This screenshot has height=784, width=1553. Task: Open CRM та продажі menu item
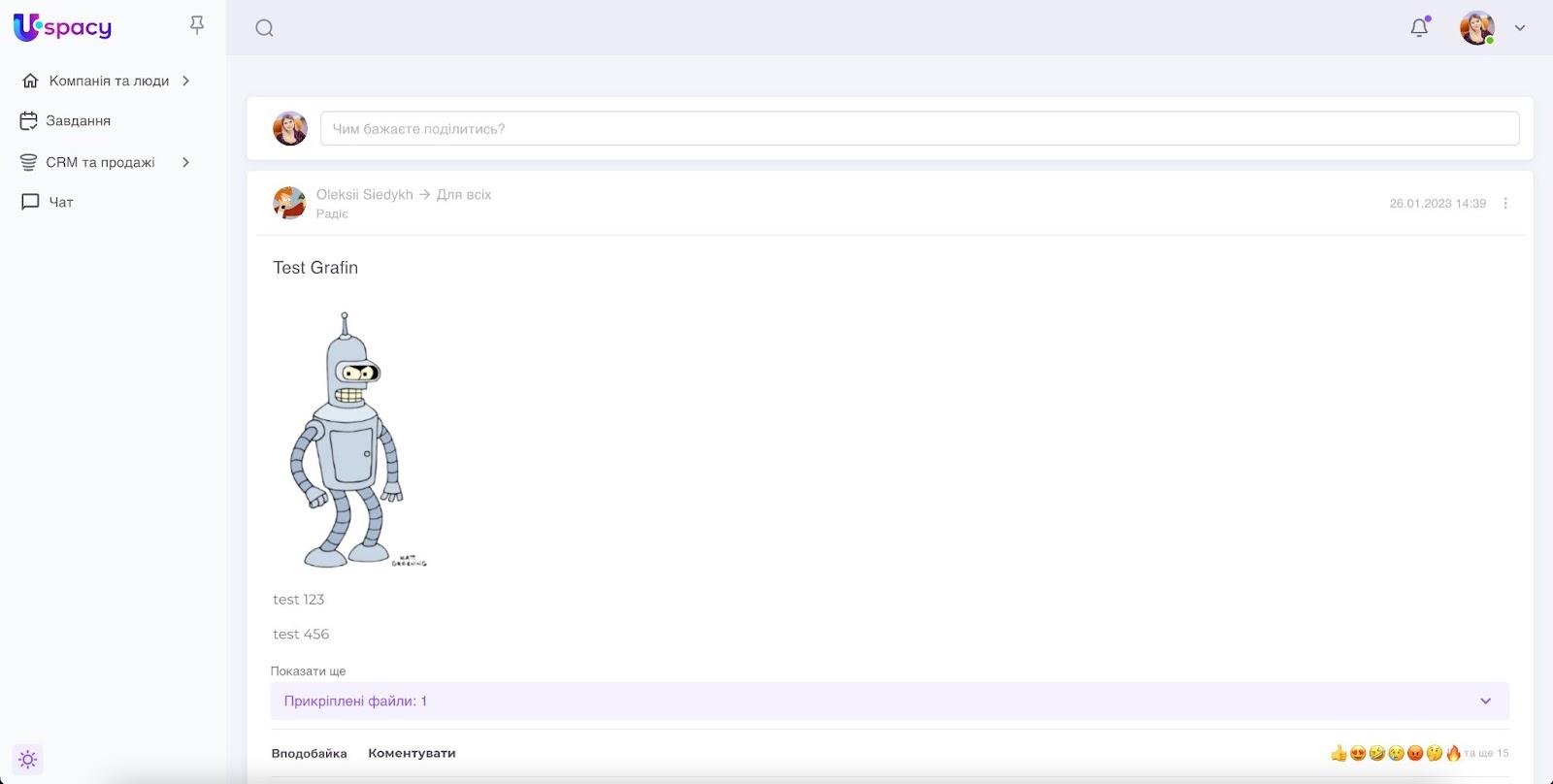(101, 162)
